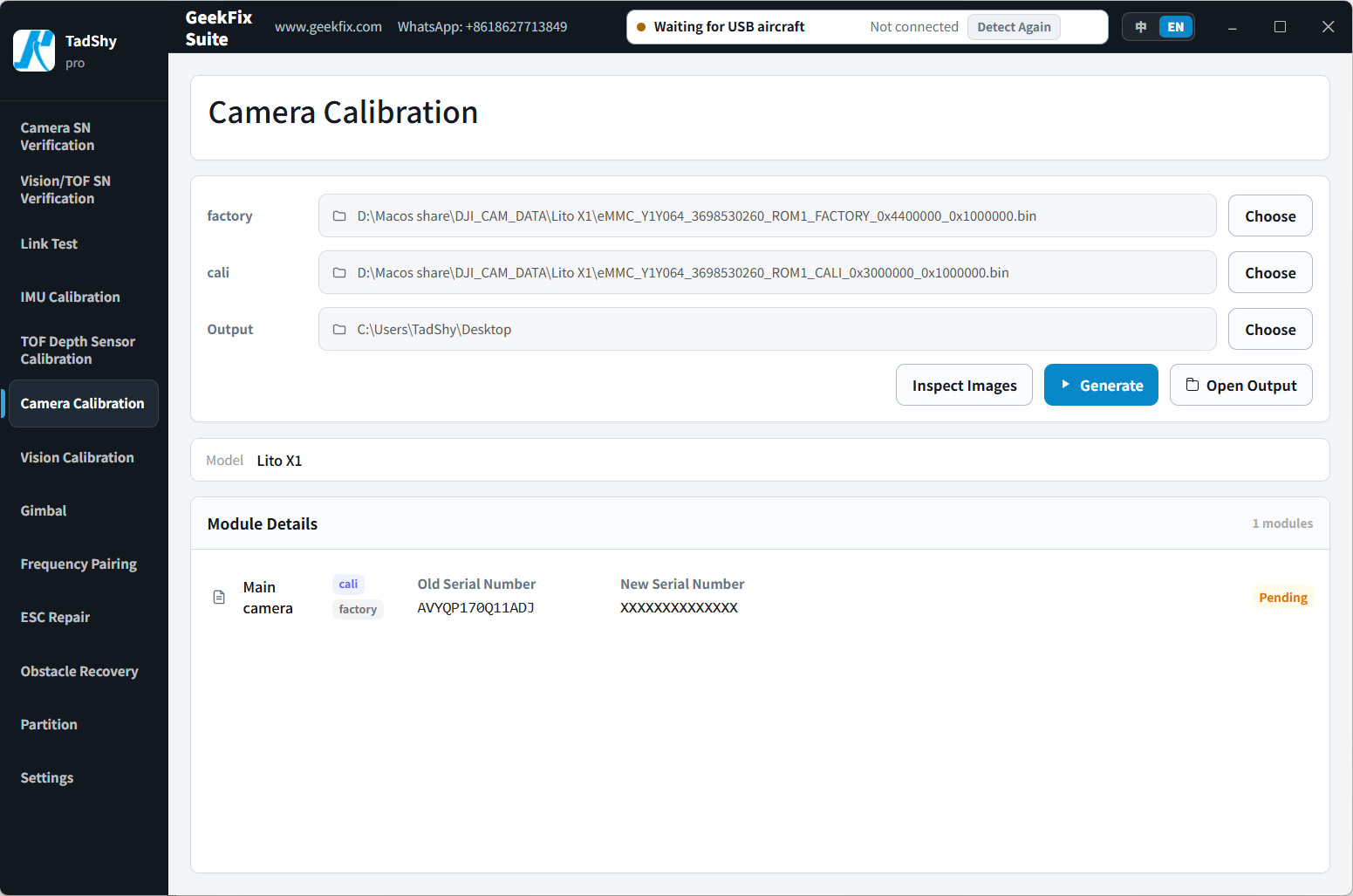The height and width of the screenshot is (896, 1353).
Task: Click old serial number AVYQP170Q11ADJ
Action: (475, 608)
